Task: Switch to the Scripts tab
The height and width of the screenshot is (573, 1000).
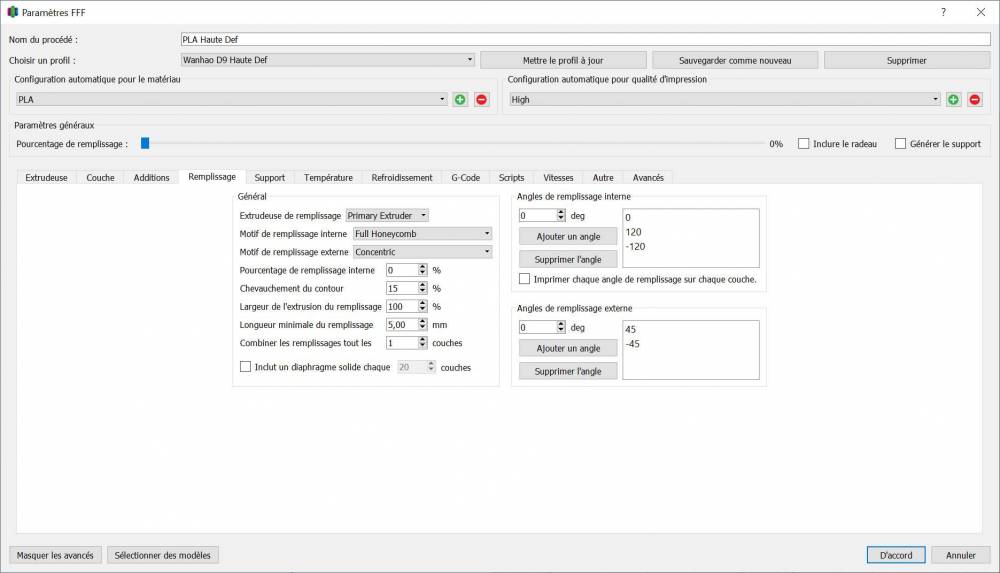Action: tap(511, 177)
